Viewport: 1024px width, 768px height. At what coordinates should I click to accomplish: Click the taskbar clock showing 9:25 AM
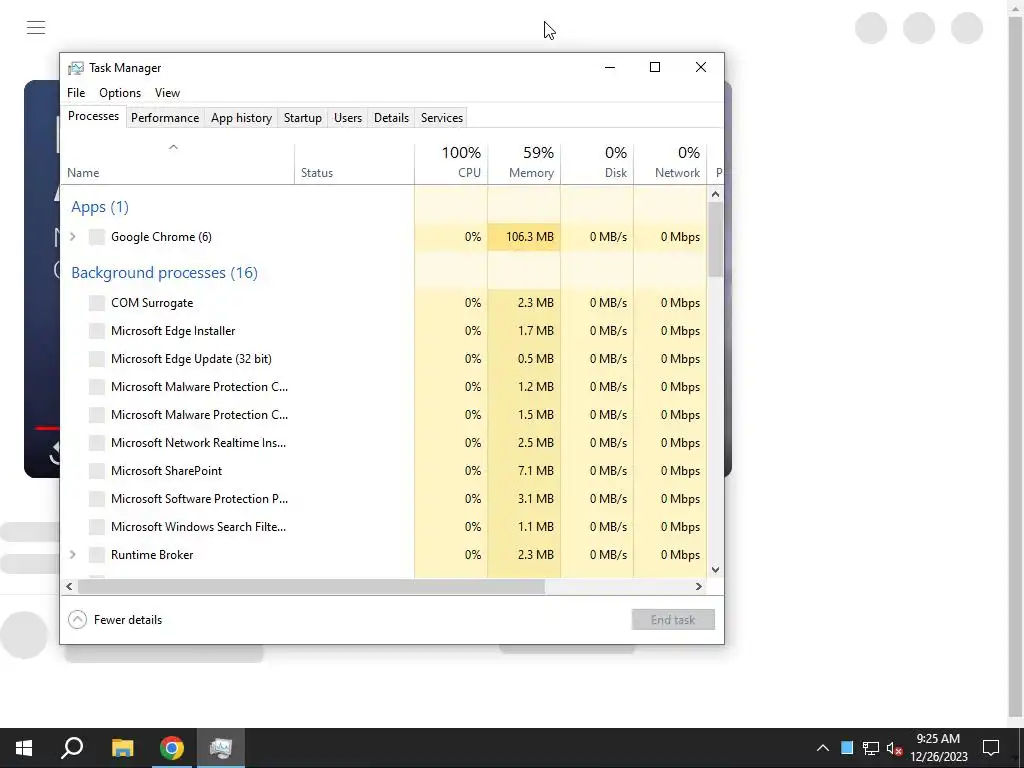click(x=938, y=748)
